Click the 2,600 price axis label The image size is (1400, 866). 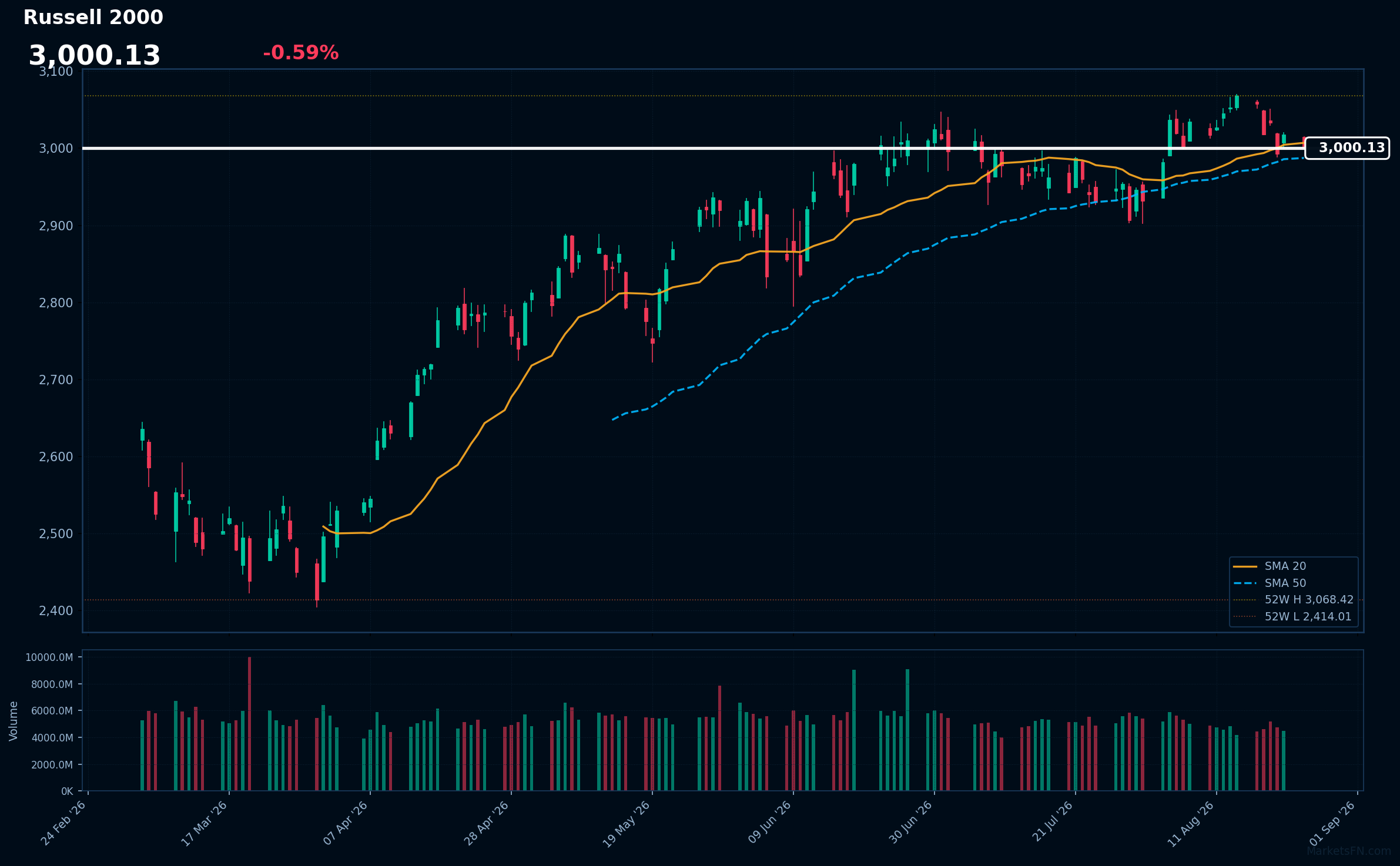pyautogui.click(x=56, y=457)
